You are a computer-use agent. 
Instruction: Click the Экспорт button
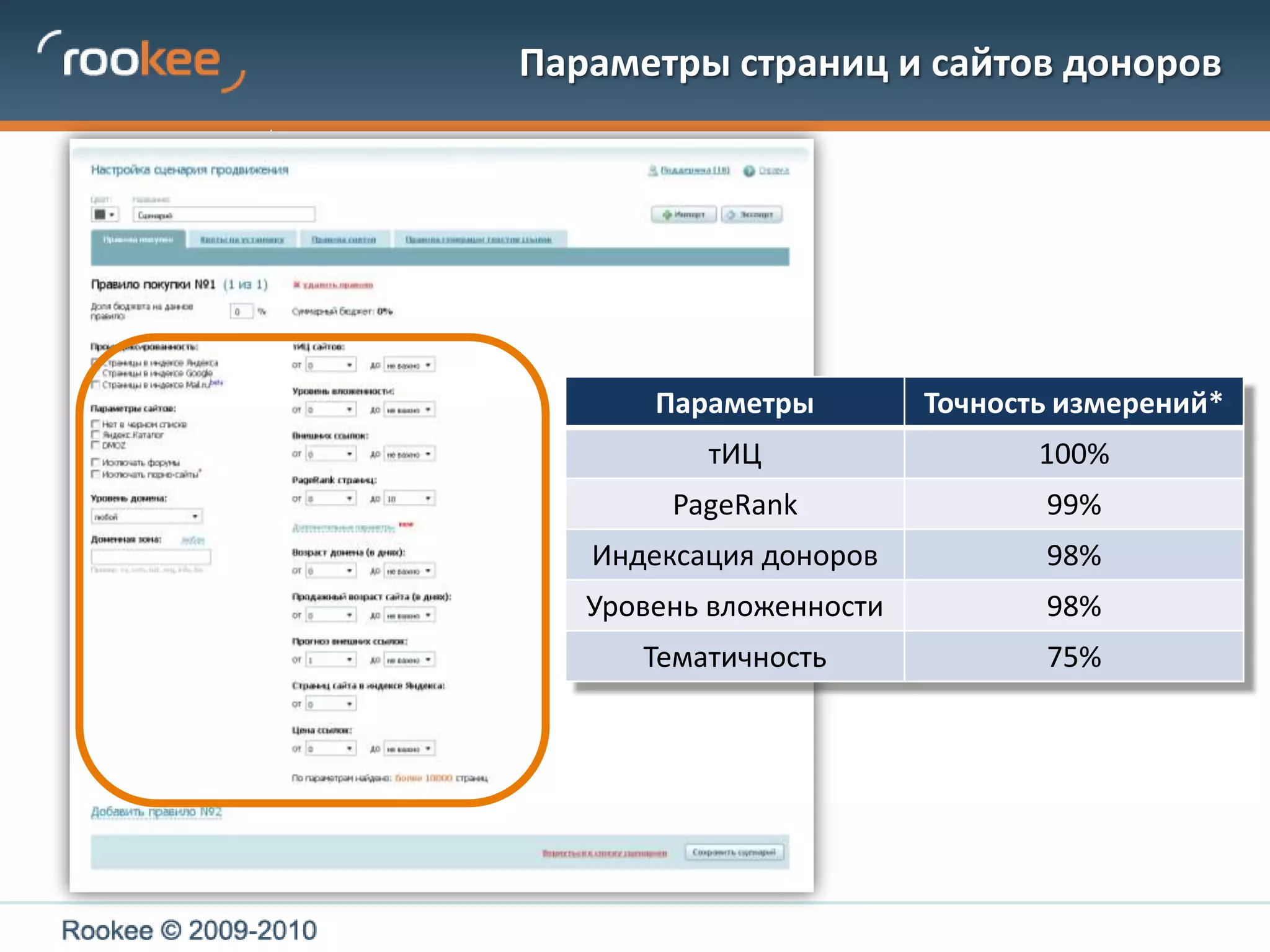pos(752,214)
